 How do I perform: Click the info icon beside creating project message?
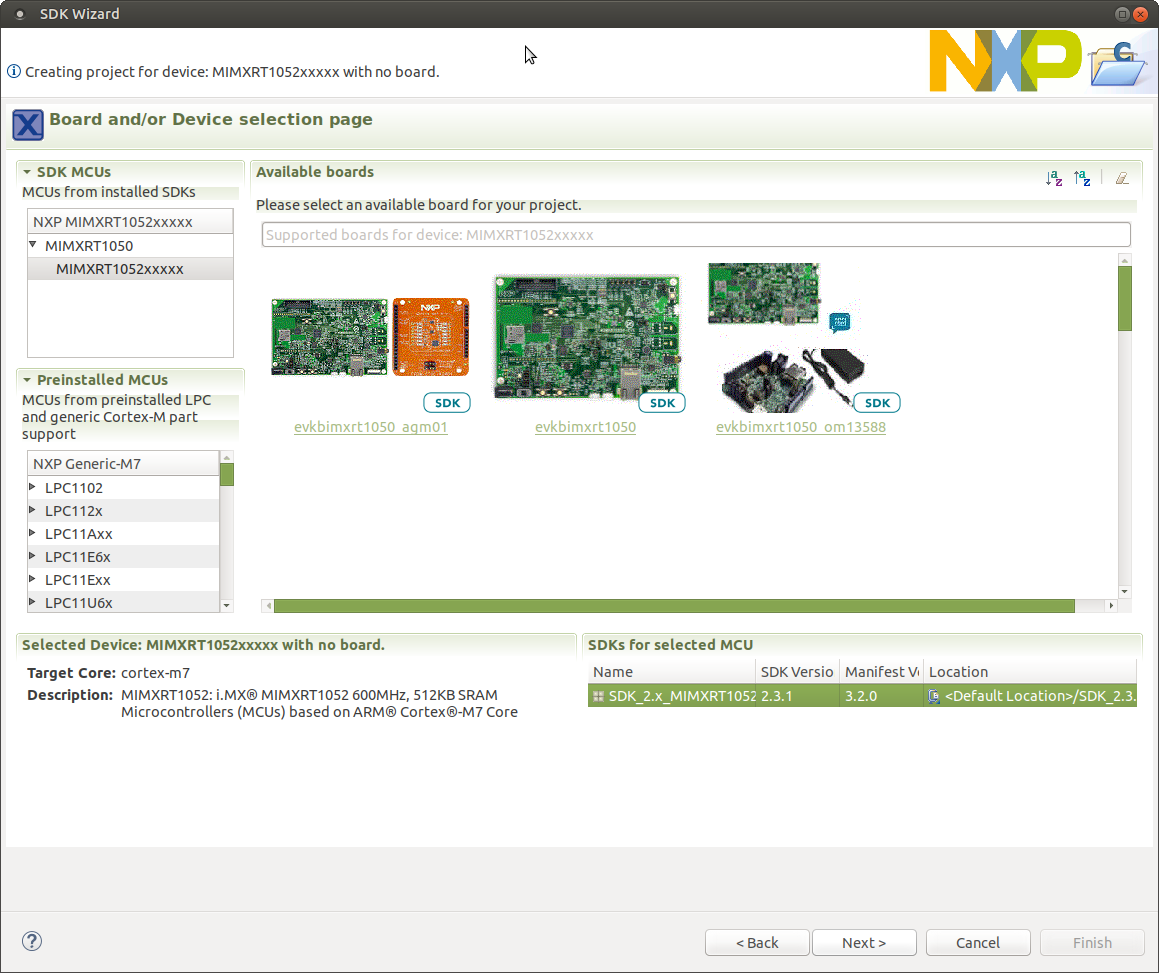13,72
